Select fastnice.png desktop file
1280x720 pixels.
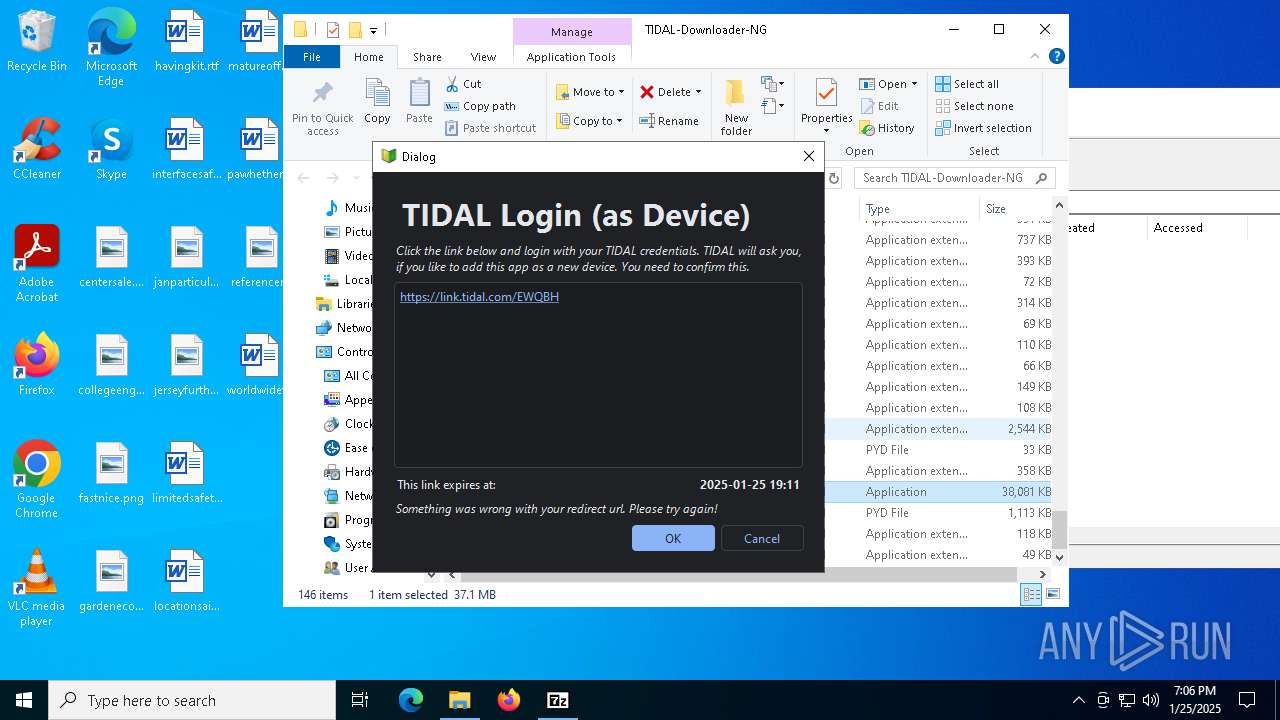tap(111, 474)
